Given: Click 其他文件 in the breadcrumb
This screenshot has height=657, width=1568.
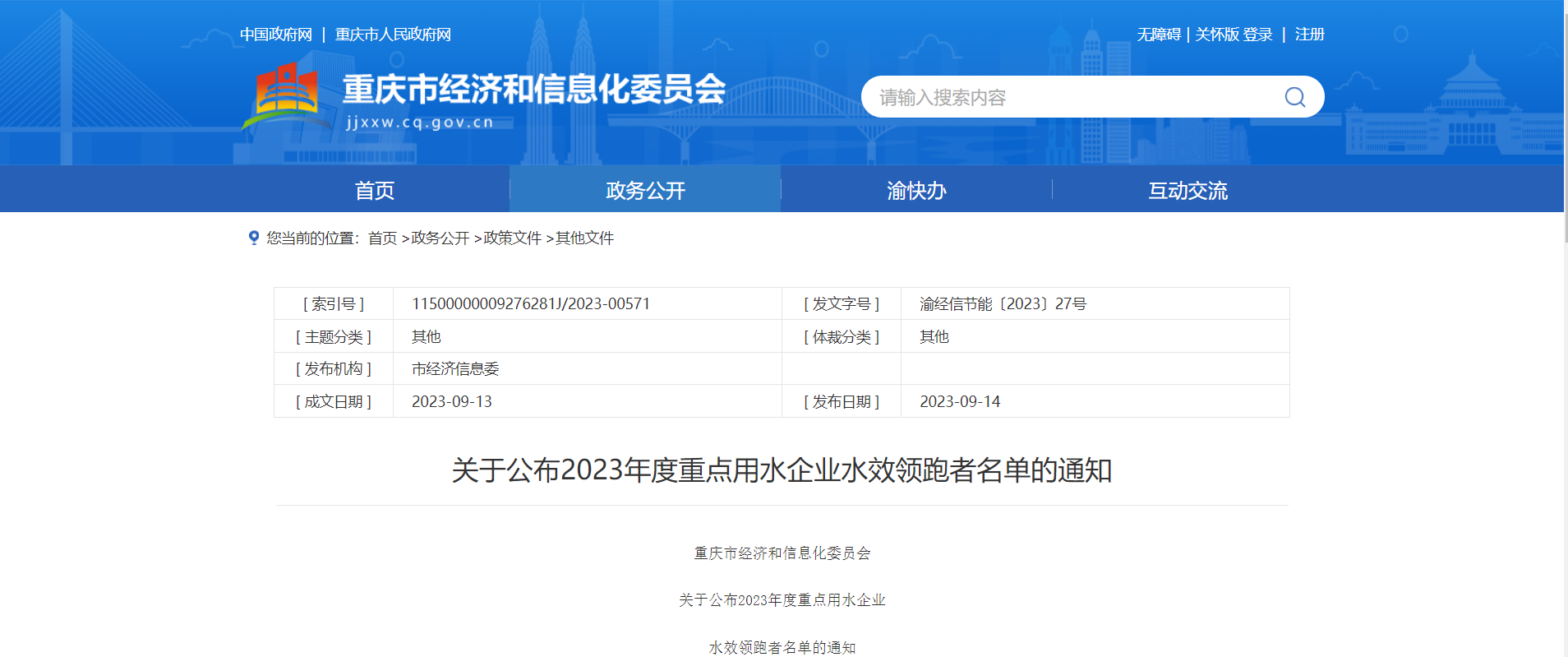Looking at the screenshot, I should [584, 238].
